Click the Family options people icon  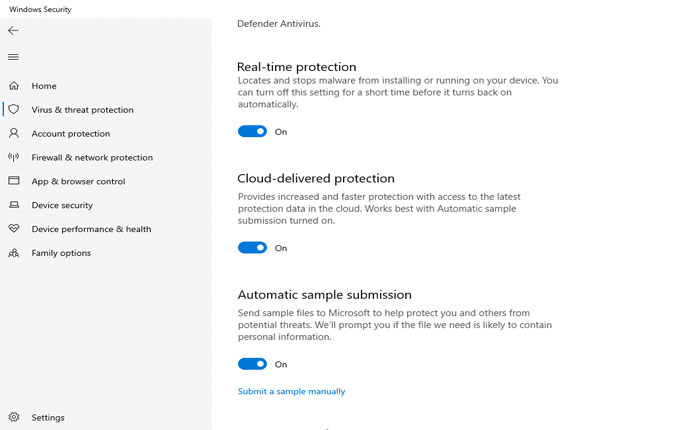14,253
